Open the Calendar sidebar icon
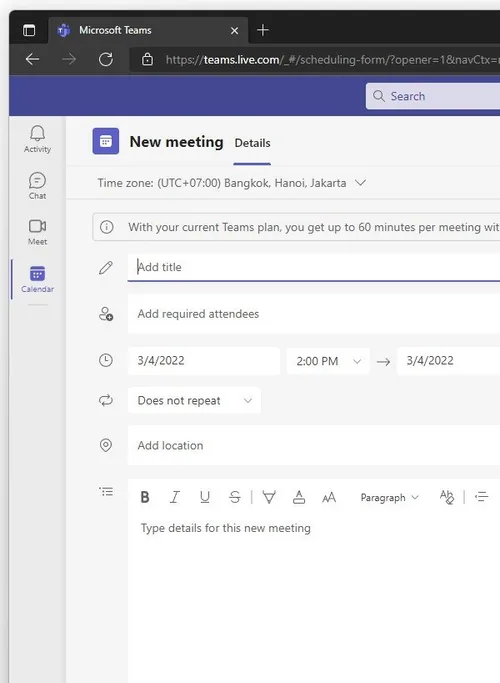500x683 pixels. 37,274
